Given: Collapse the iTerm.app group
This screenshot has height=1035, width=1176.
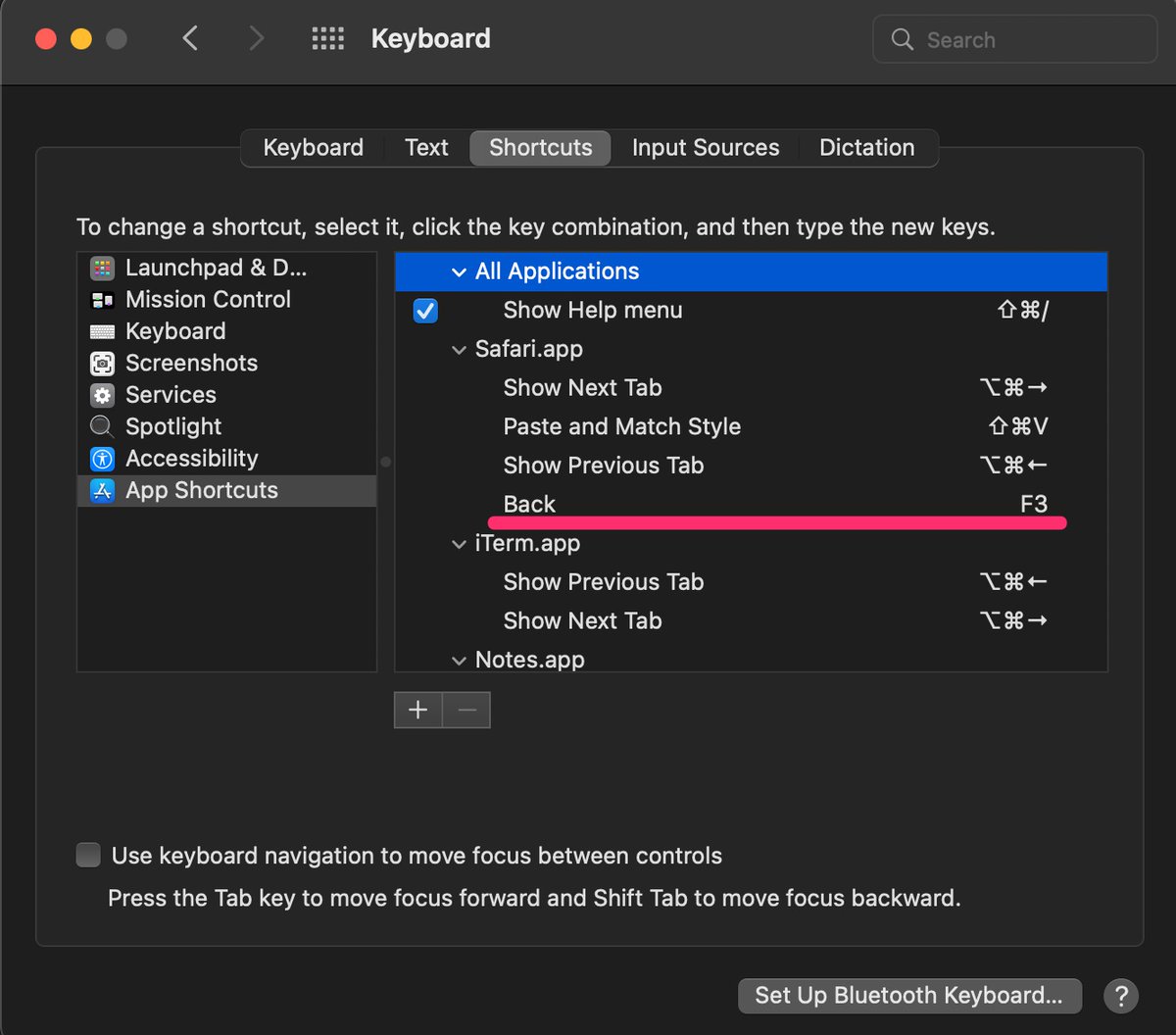Looking at the screenshot, I should (459, 544).
